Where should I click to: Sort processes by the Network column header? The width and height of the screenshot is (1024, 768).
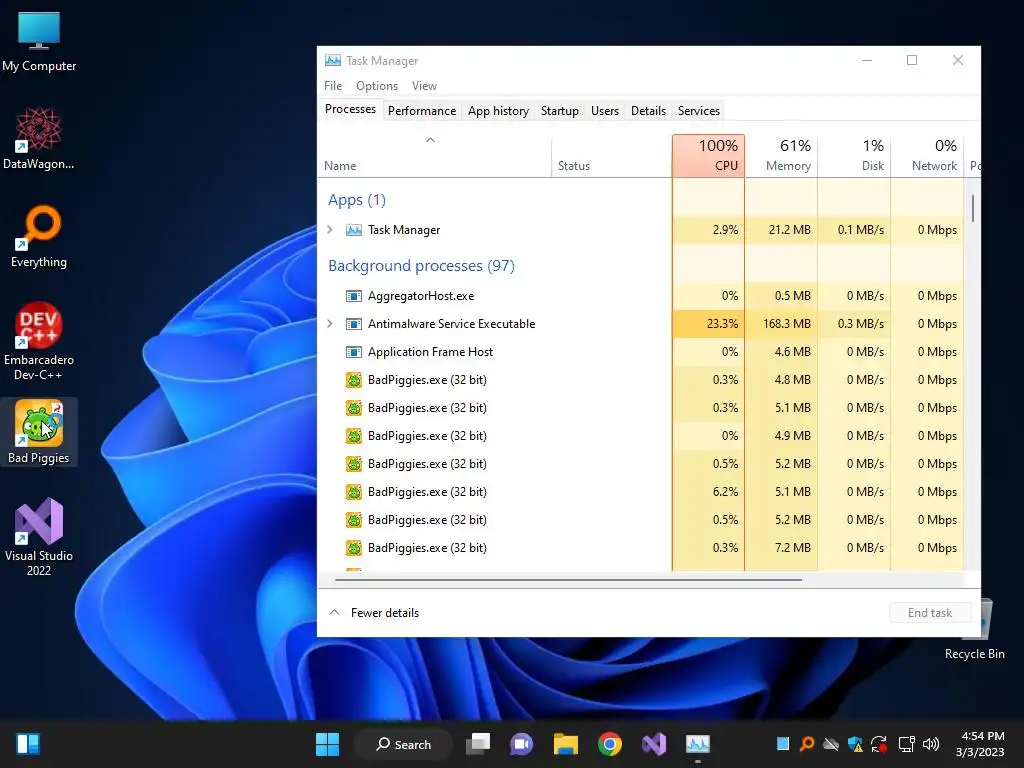(927, 155)
